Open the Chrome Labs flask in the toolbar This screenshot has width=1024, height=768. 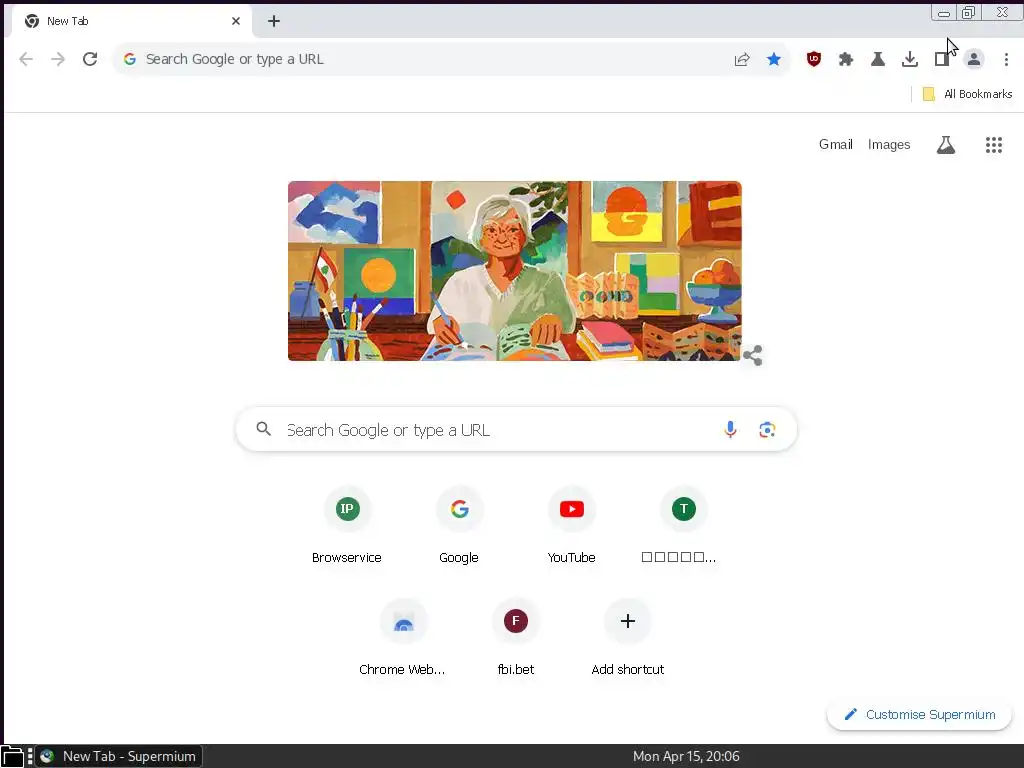pos(878,59)
